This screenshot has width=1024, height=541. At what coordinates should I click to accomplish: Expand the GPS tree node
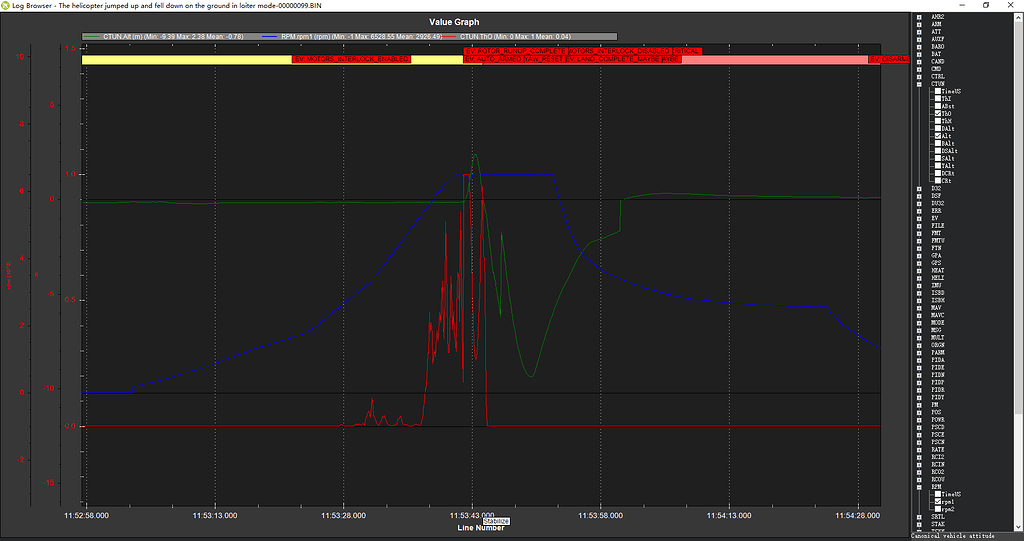pyautogui.click(x=920, y=263)
